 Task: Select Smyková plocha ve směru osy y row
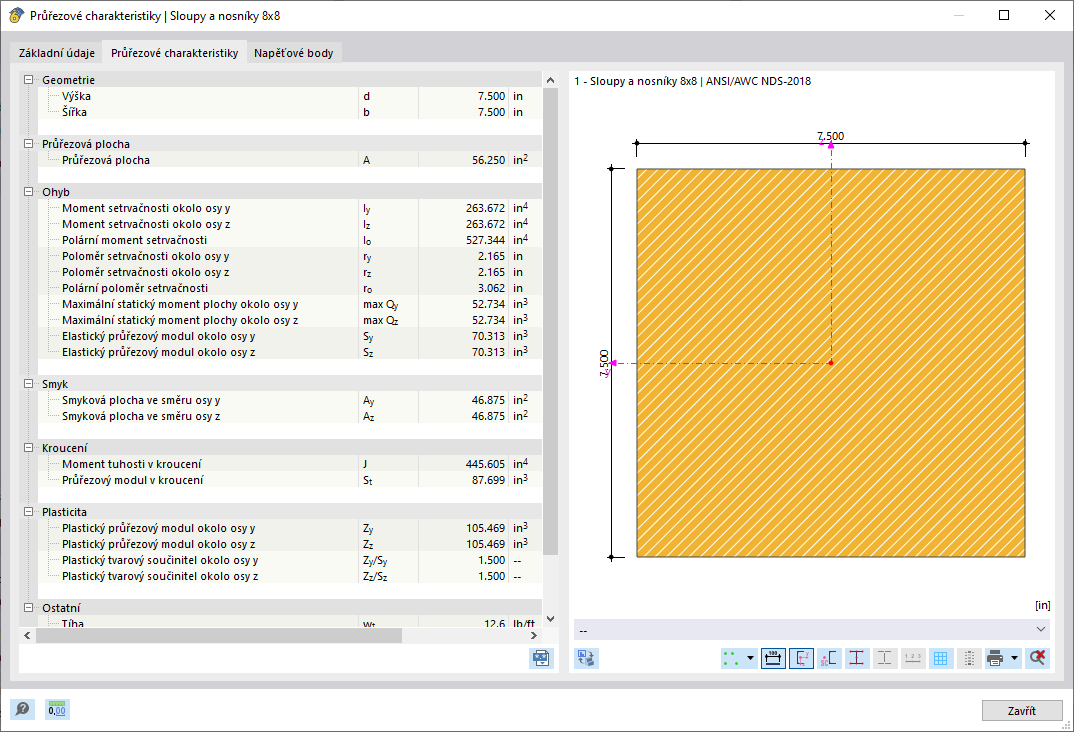tap(290, 400)
